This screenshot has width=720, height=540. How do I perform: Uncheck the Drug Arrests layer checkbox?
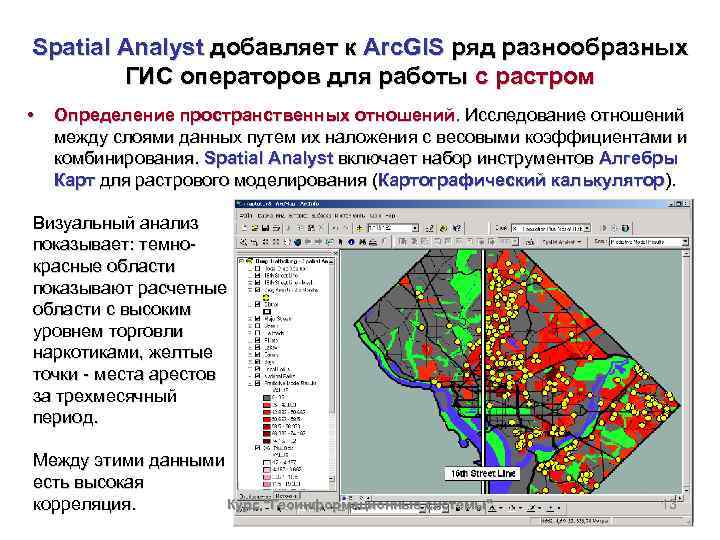pos(257,290)
